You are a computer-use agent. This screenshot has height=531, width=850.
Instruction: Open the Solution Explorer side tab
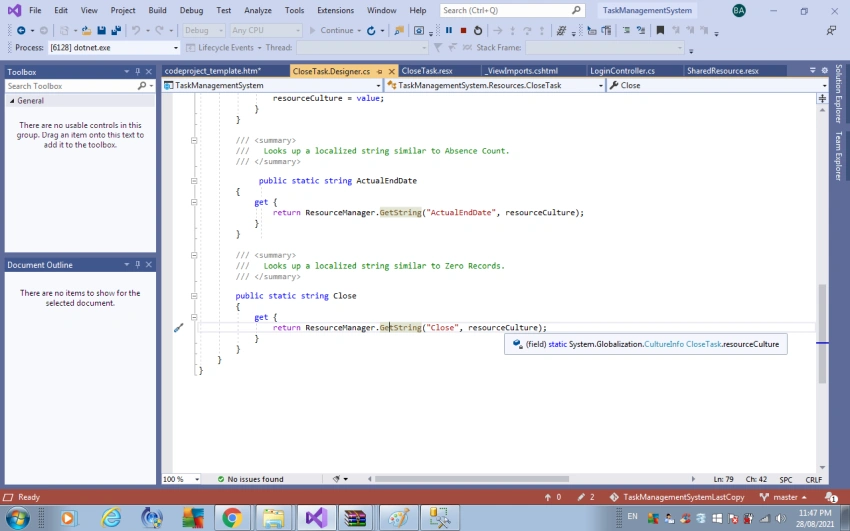click(839, 94)
